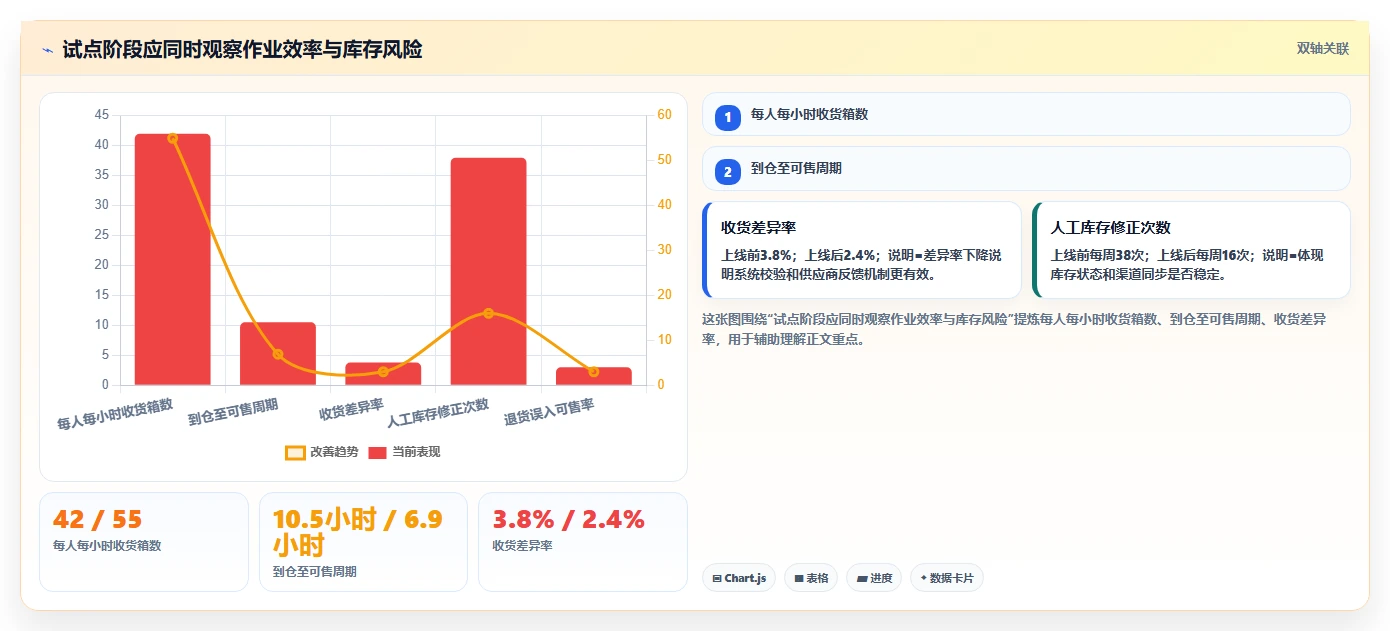The image size is (1390, 631).
Task: Click the 表格 tag
Action: (x=811, y=578)
